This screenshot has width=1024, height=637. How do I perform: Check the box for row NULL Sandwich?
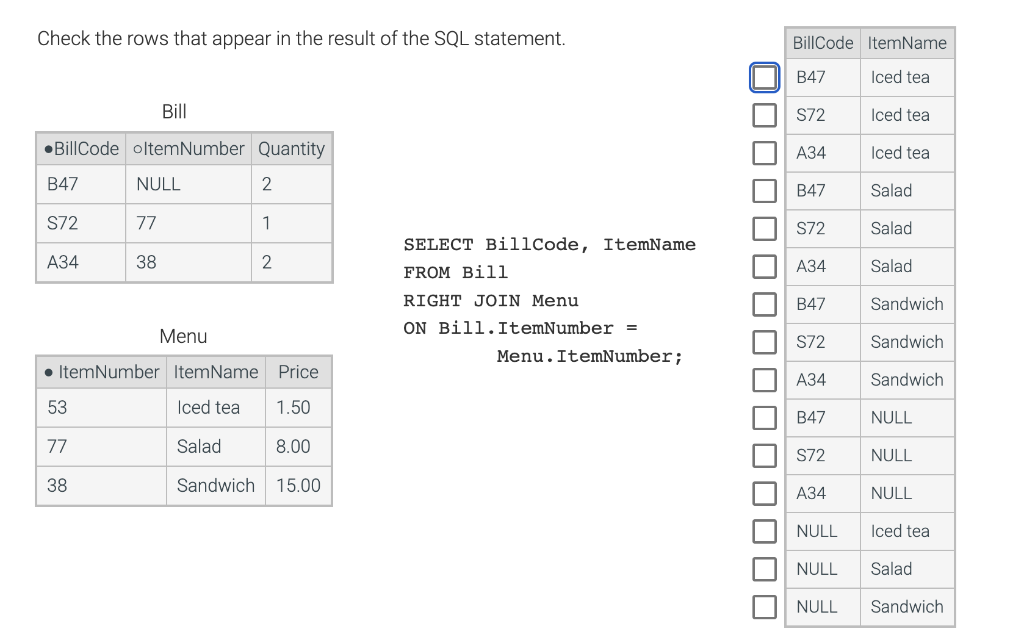tap(764, 606)
